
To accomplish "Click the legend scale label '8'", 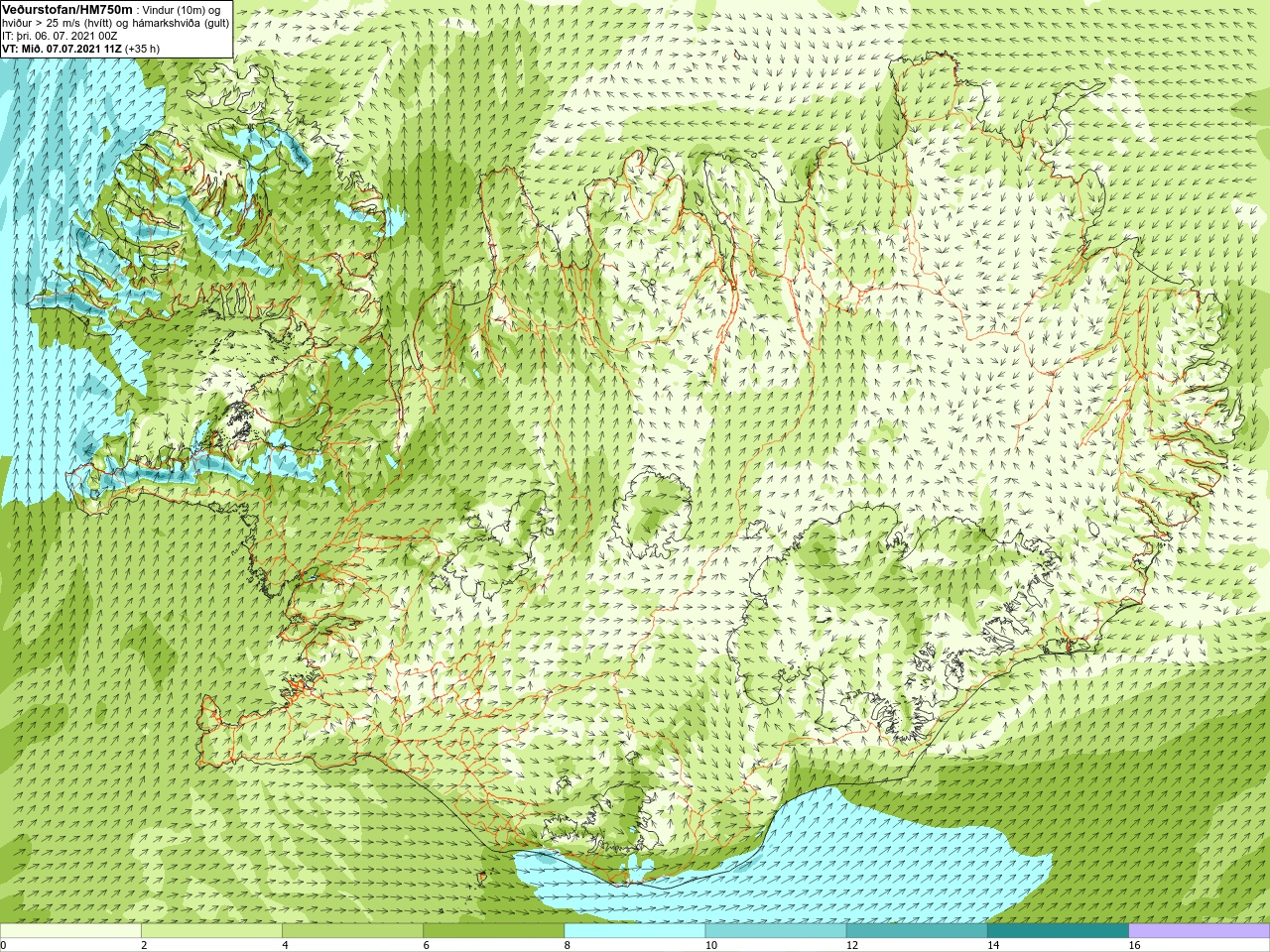I will pos(568,945).
